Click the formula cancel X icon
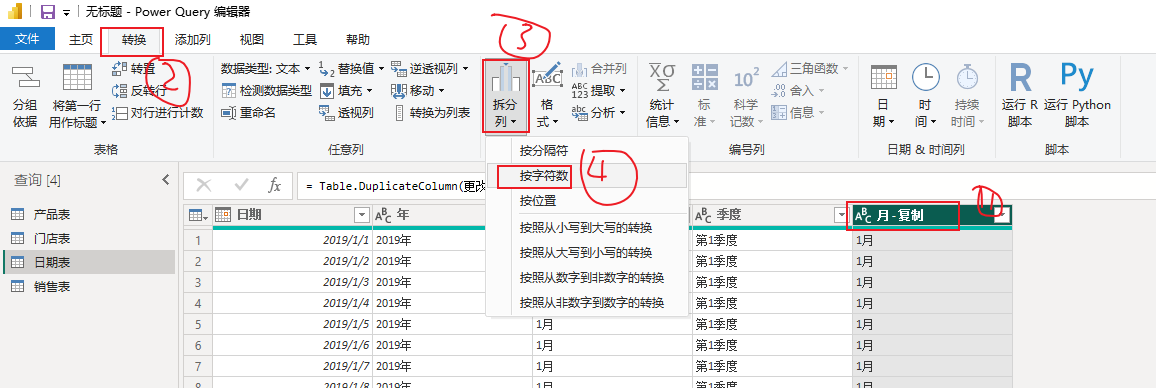The height and width of the screenshot is (388, 1156). click(x=203, y=185)
